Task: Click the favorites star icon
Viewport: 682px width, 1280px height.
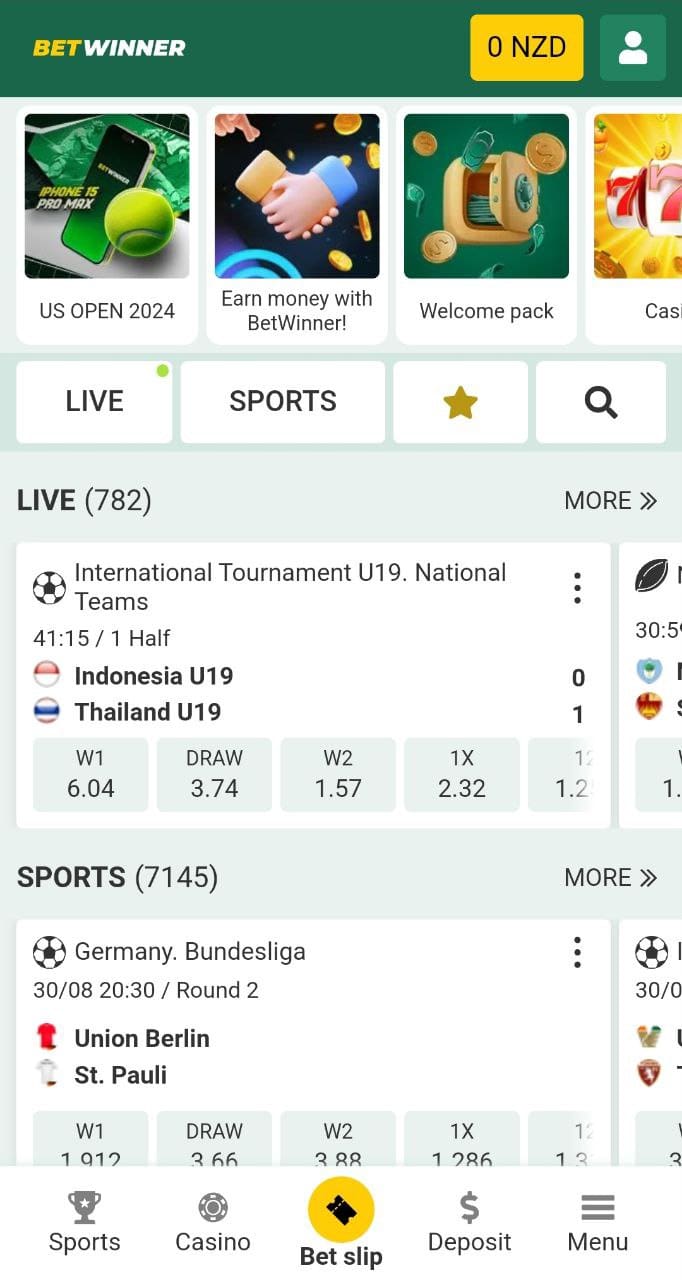Action: 460,402
